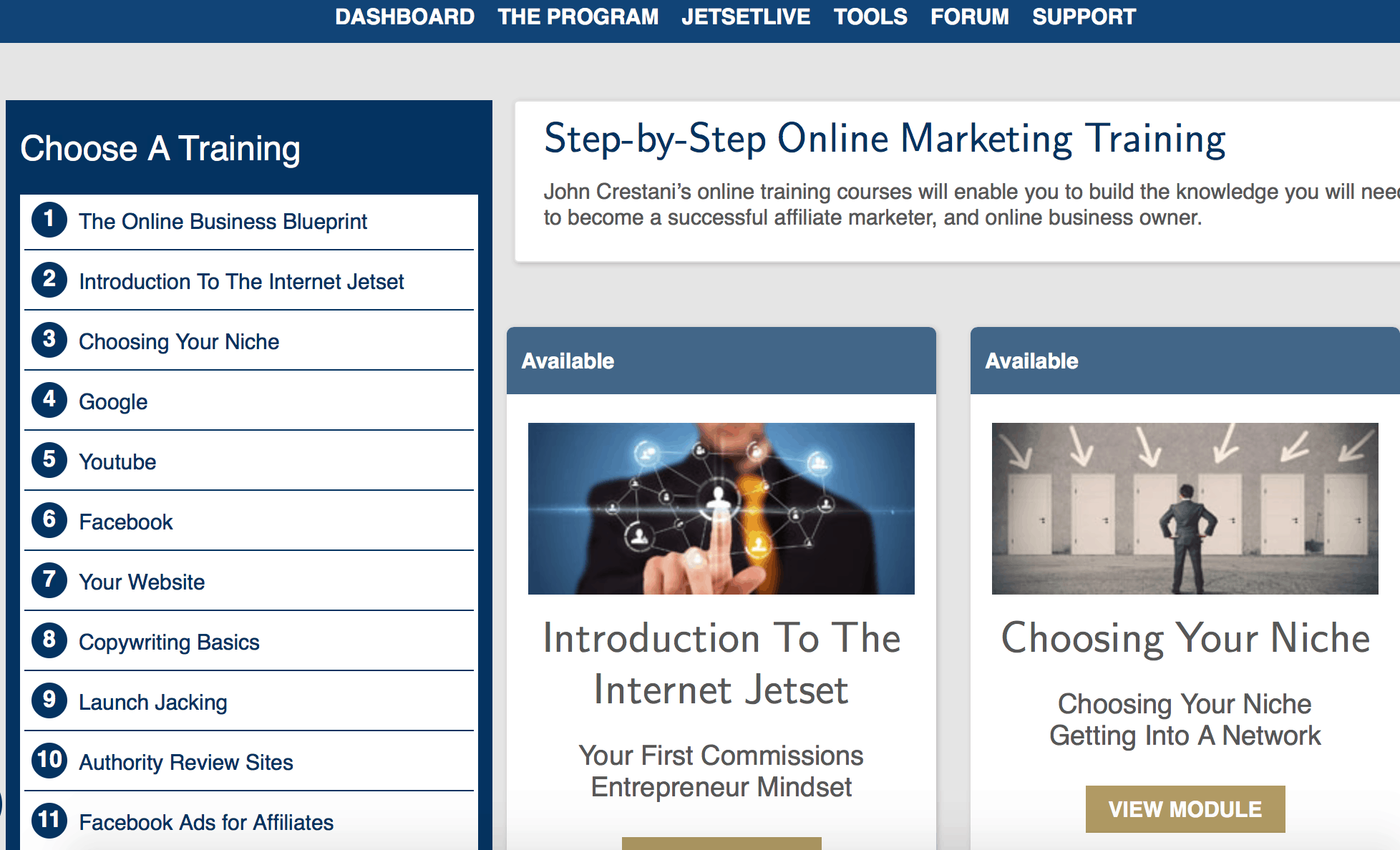This screenshot has width=1400, height=850.
Task: Open the Support page
Action: tap(1084, 17)
